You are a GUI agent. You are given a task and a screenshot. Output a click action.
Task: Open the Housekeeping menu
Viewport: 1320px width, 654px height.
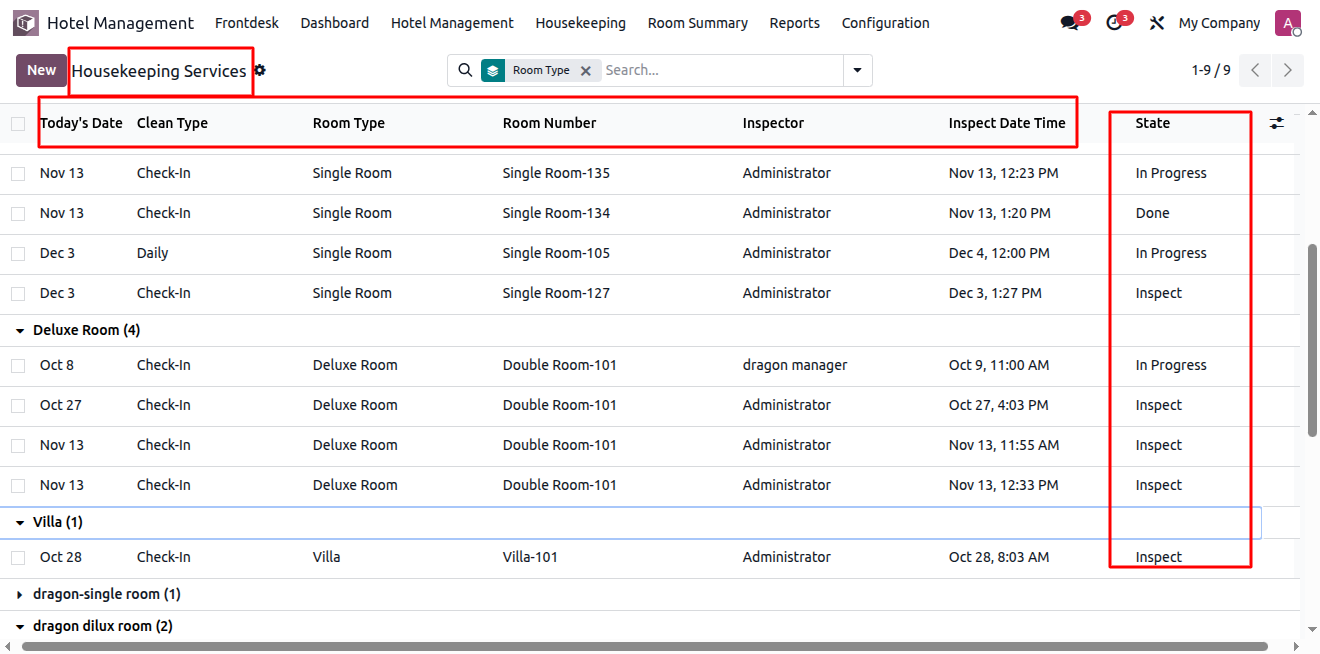(x=580, y=23)
